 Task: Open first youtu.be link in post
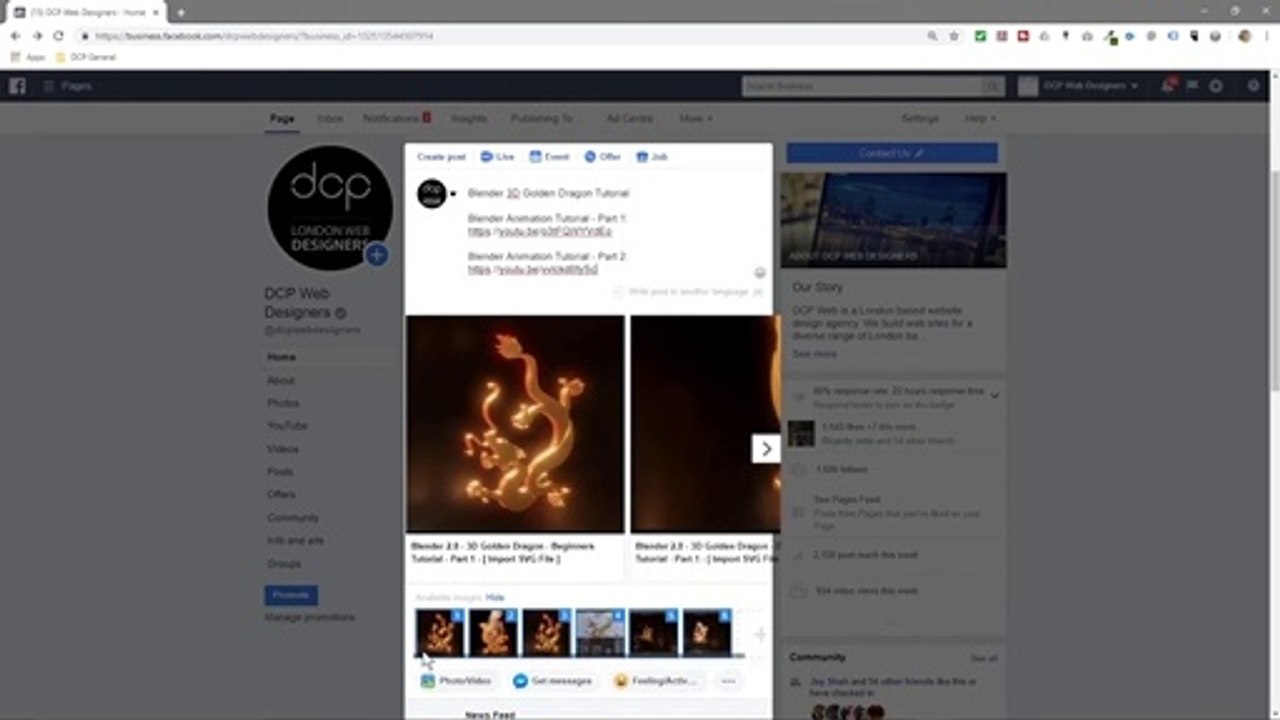coord(540,231)
